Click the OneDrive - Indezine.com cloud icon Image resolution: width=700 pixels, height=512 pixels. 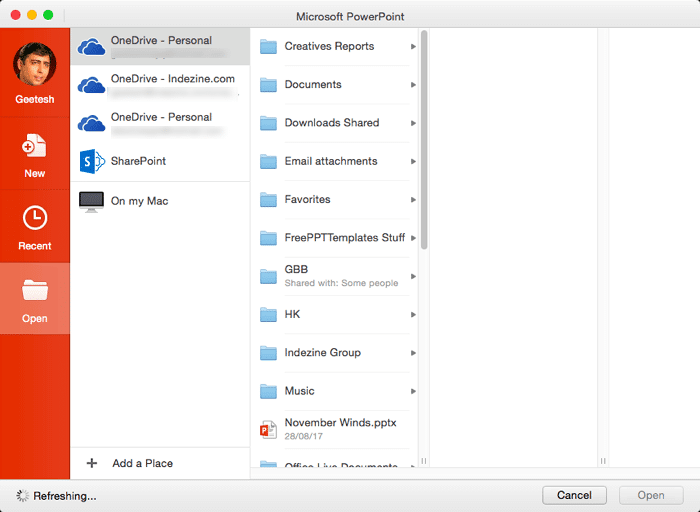(x=92, y=85)
